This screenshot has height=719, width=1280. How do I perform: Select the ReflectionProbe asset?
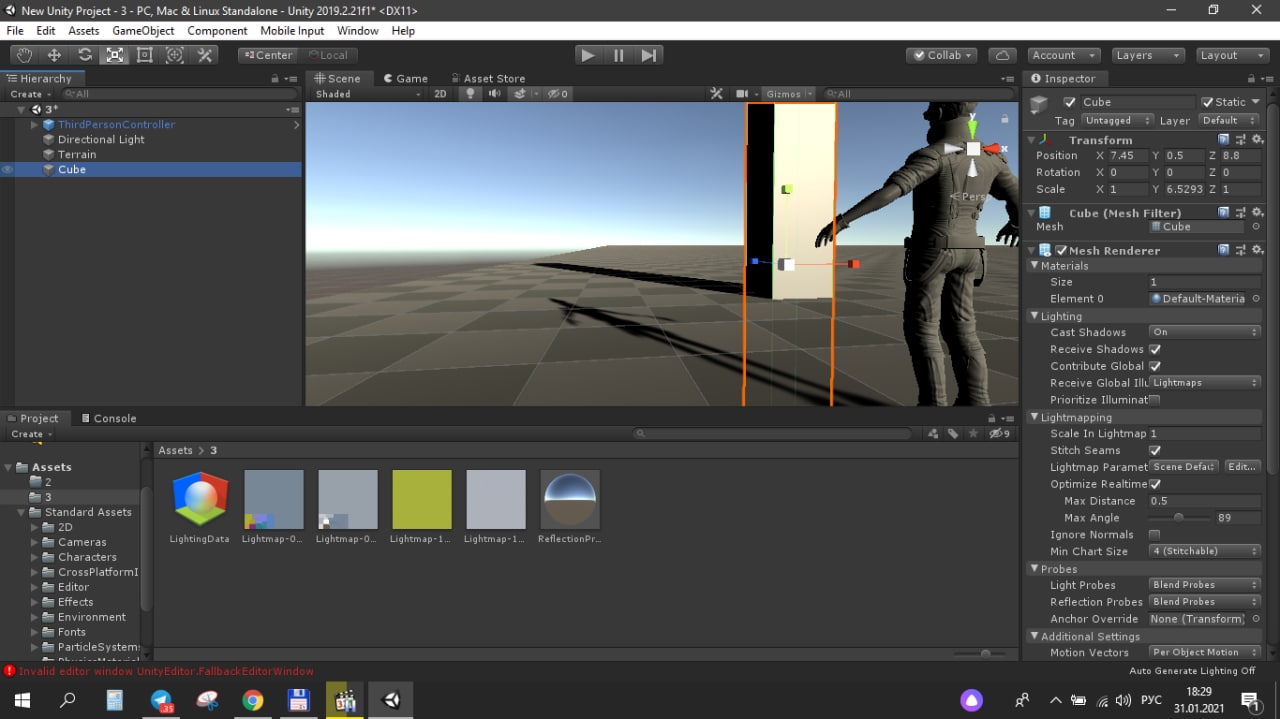coord(570,507)
